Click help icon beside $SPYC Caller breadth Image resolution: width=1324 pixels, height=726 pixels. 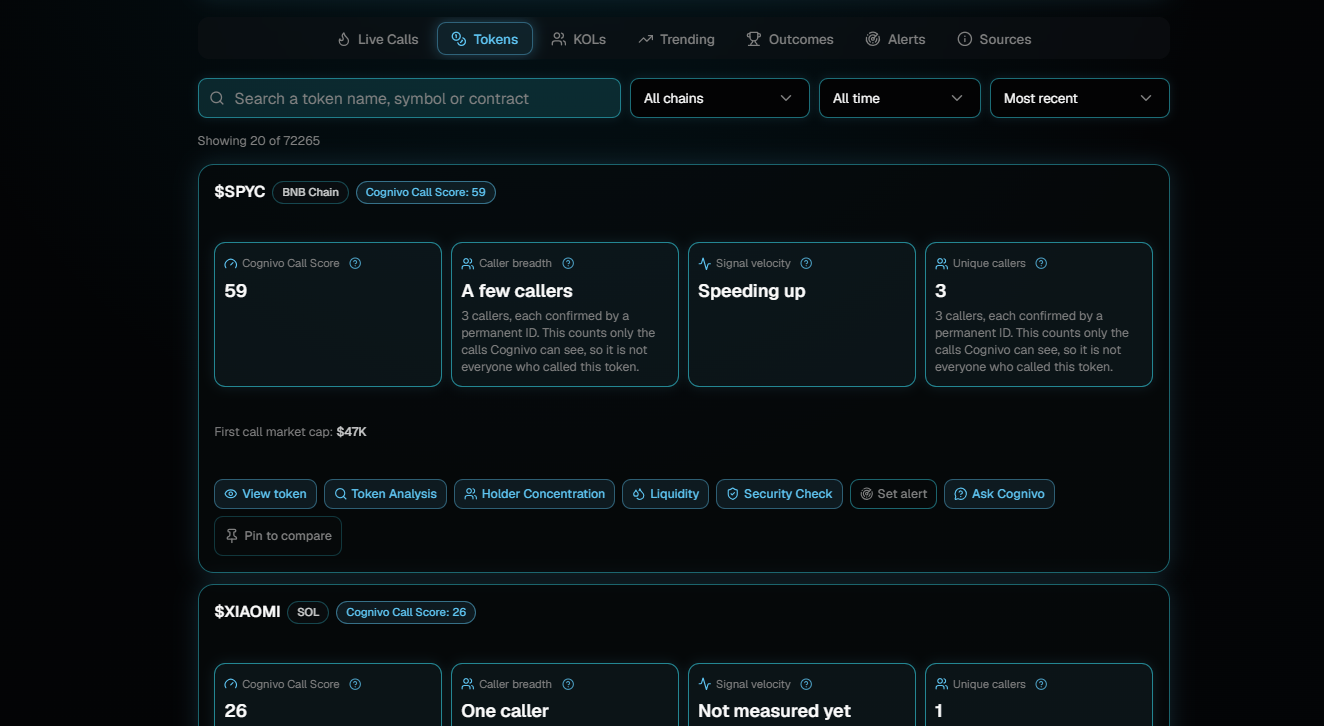(568, 263)
